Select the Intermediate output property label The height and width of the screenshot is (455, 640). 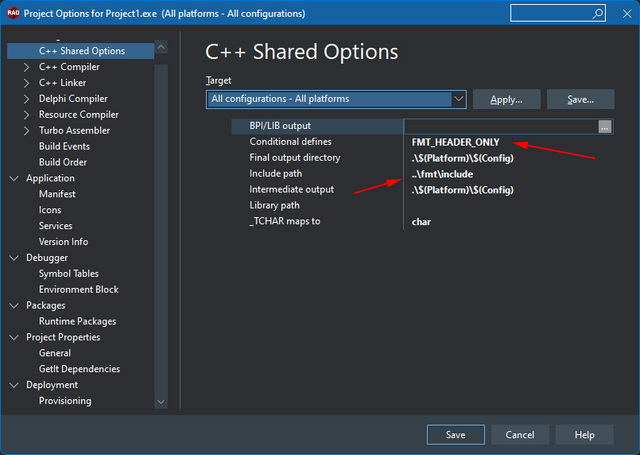(x=291, y=190)
